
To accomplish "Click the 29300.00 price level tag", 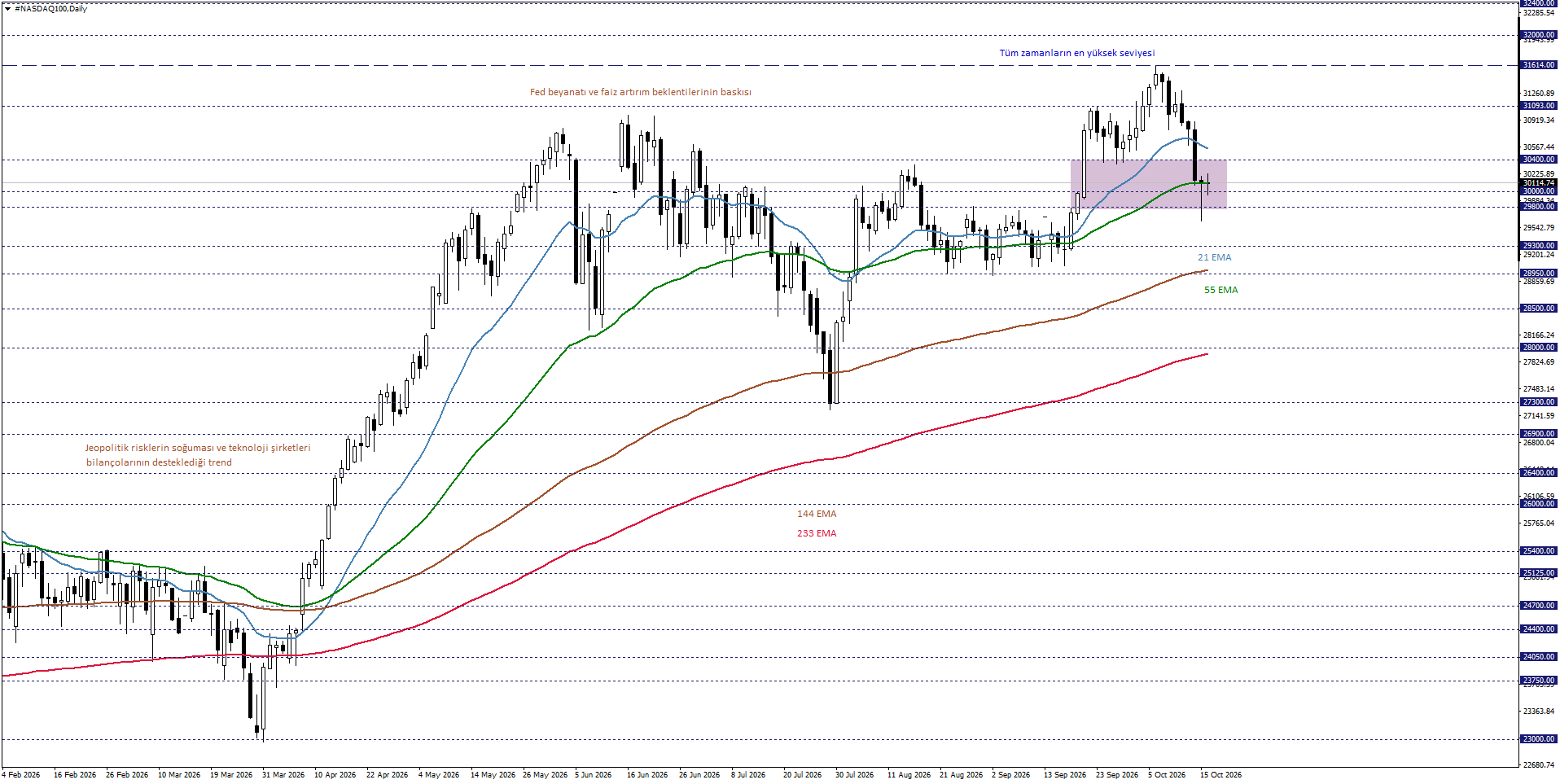I will (1539, 246).
